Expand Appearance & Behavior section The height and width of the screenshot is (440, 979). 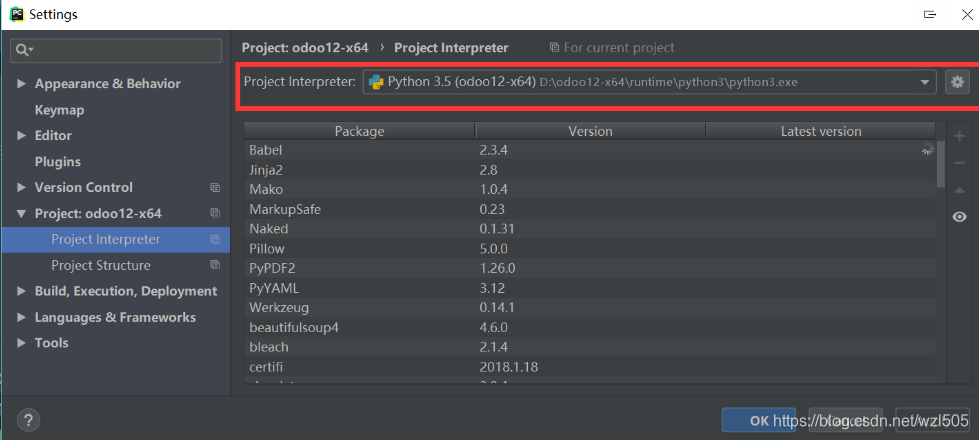(22, 84)
